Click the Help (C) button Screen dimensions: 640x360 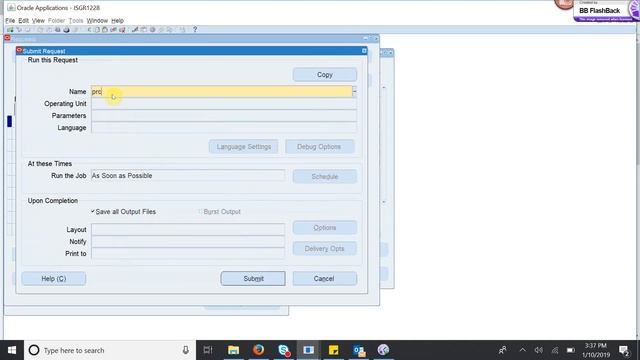(x=54, y=278)
